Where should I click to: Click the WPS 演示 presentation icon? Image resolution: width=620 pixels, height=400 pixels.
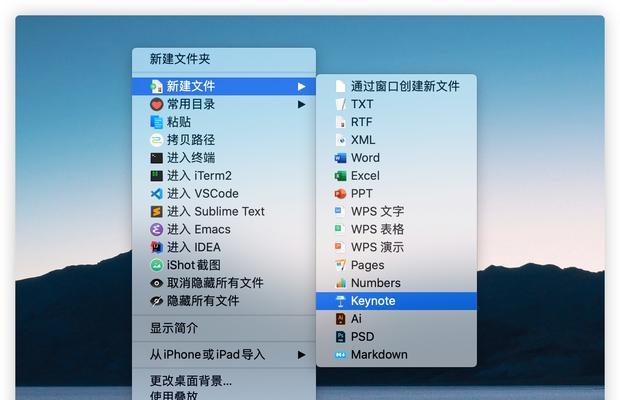pyautogui.click(x=339, y=247)
